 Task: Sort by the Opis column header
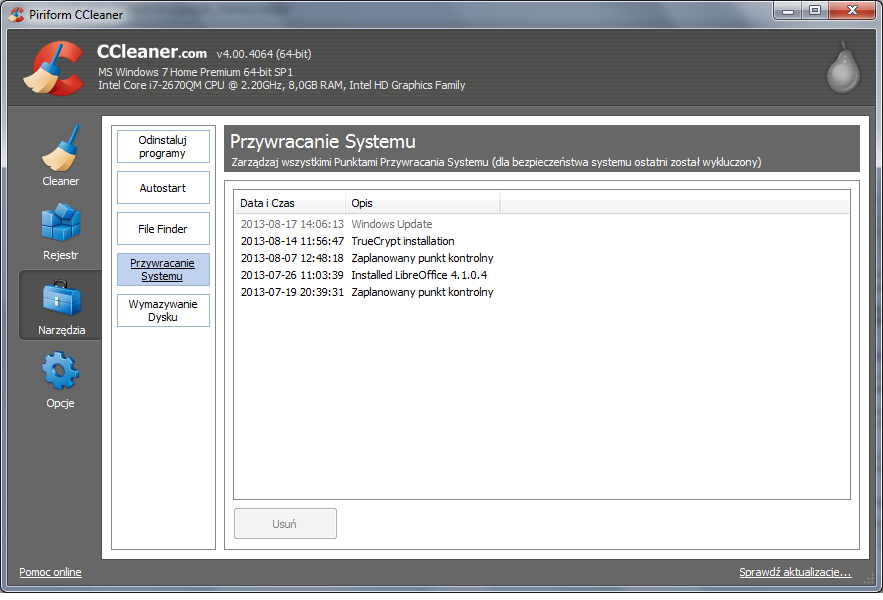pos(423,203)
